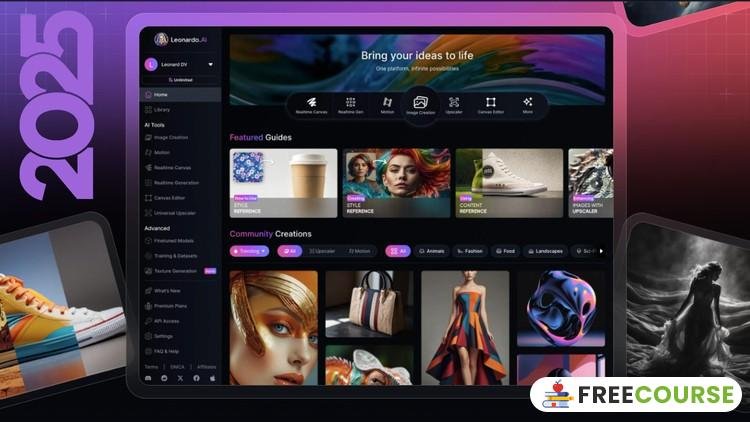This screenshot has width=750, height=422.
Task: Open the colorful dress community image
Action: pyautogui.click(x=465, y=328)
